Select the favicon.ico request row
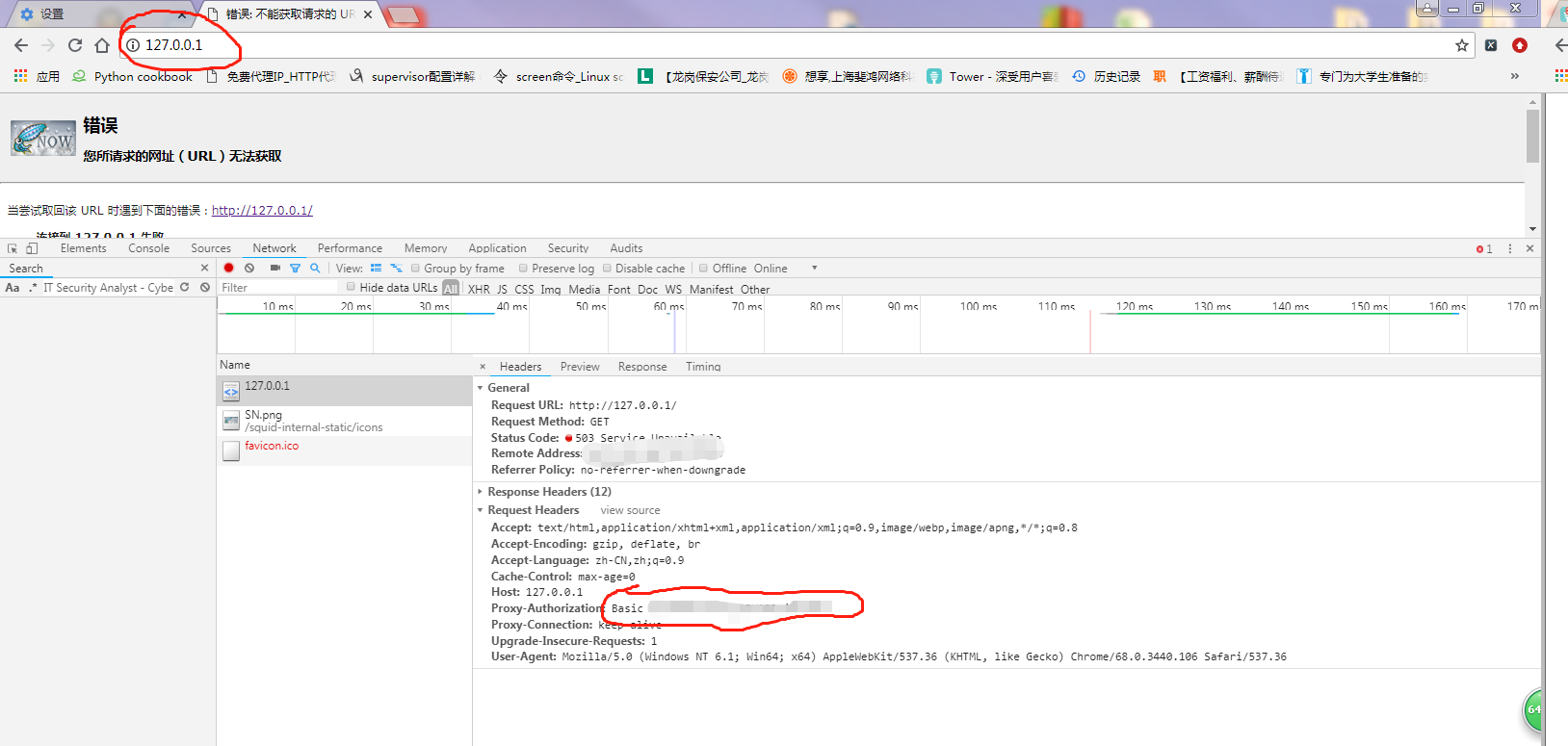Viewport: 1568px width, 746px height. tap(344, 450)
